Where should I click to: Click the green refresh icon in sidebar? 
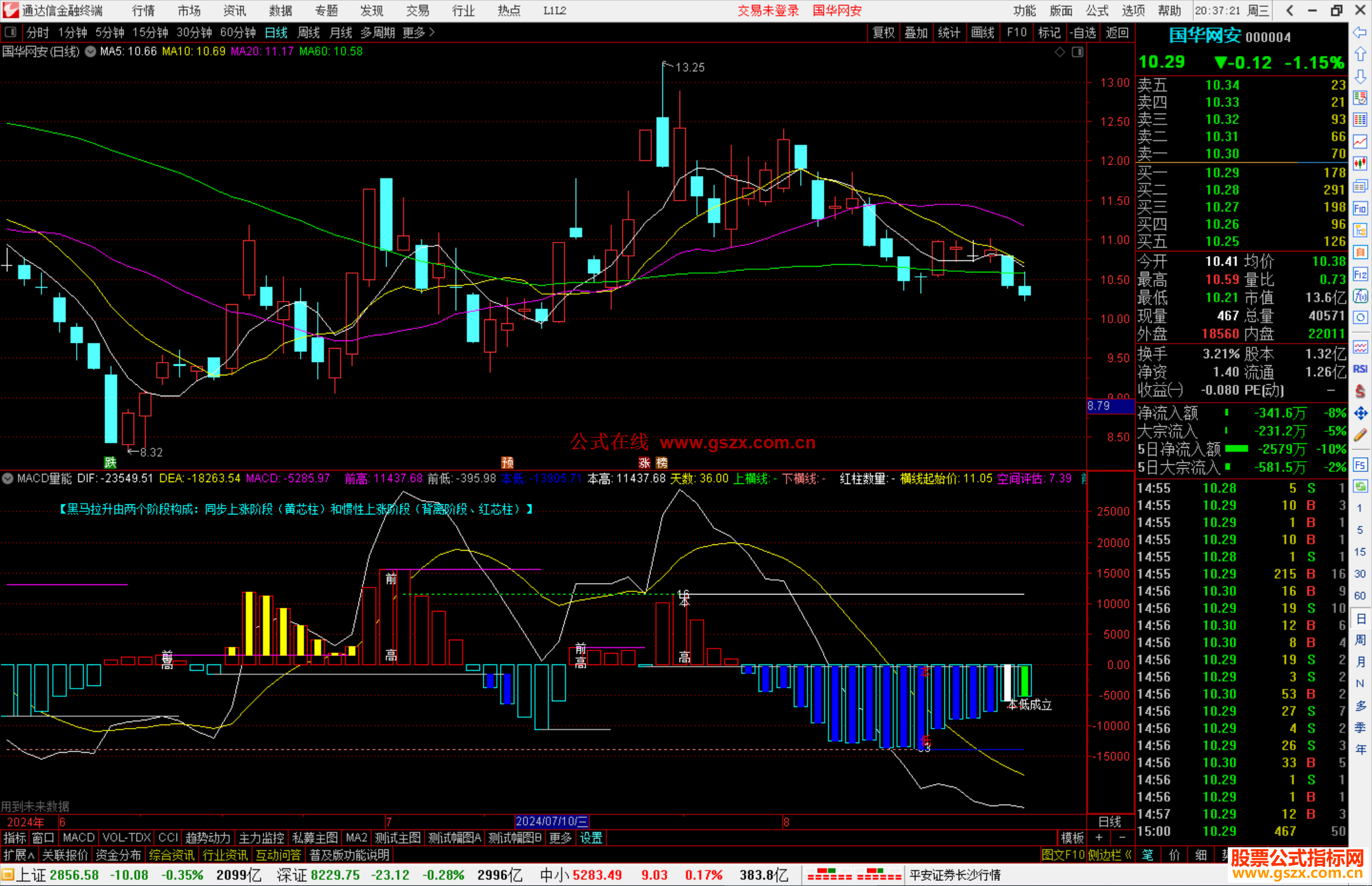pos(1360,487)
